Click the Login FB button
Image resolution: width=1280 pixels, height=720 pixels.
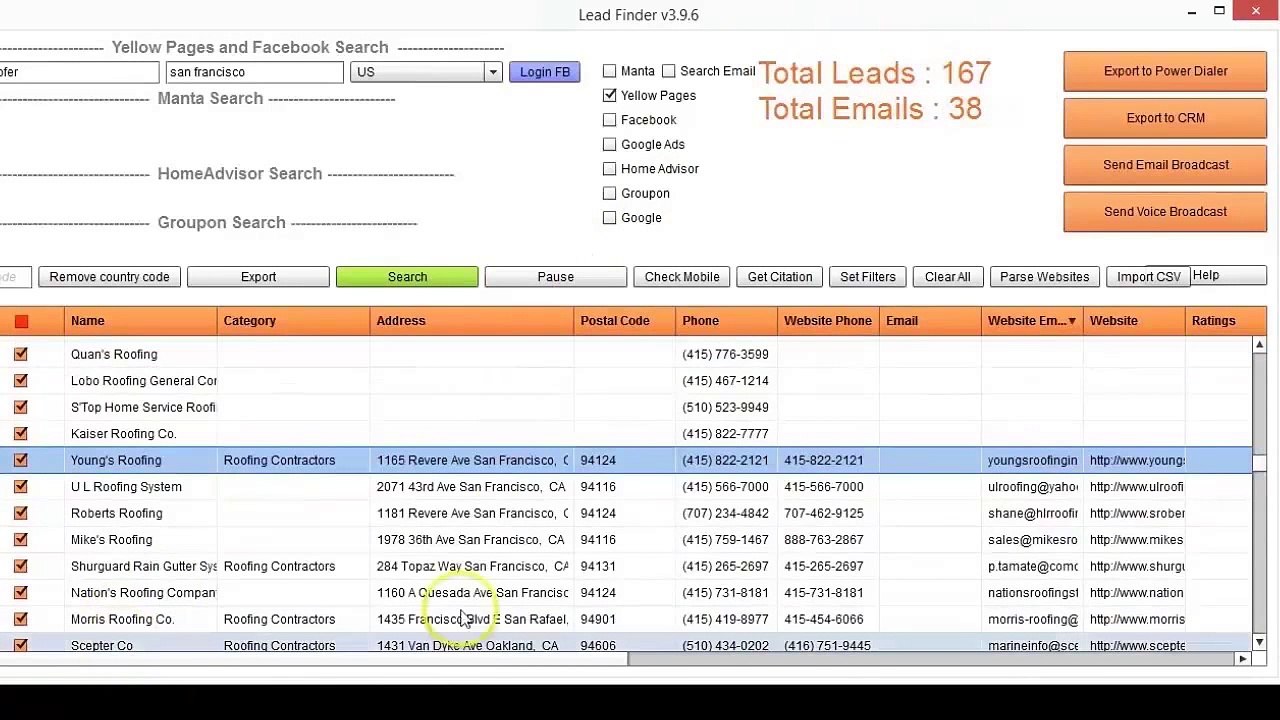(545, 72)
